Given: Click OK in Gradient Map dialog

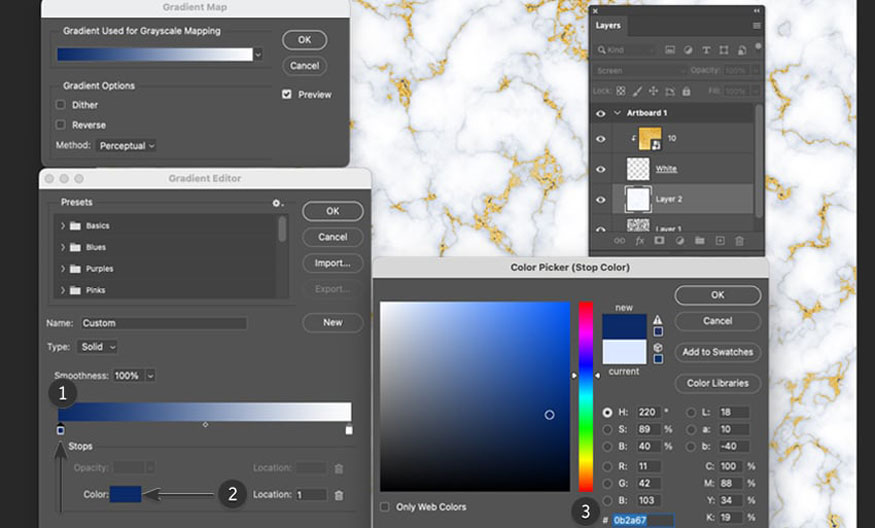Looking at the screenshot, I should [x=305, y=40].
